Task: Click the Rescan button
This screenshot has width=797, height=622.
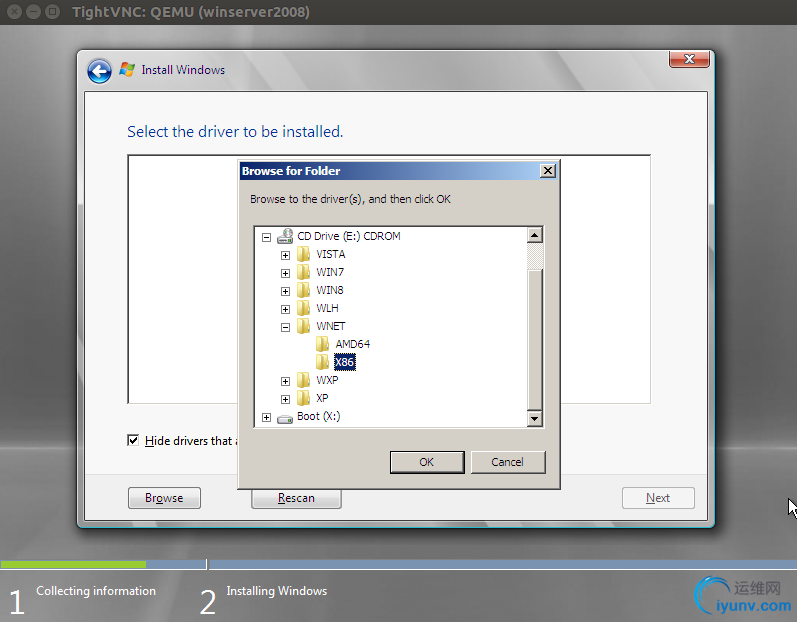Action: (x=296, y=499)
